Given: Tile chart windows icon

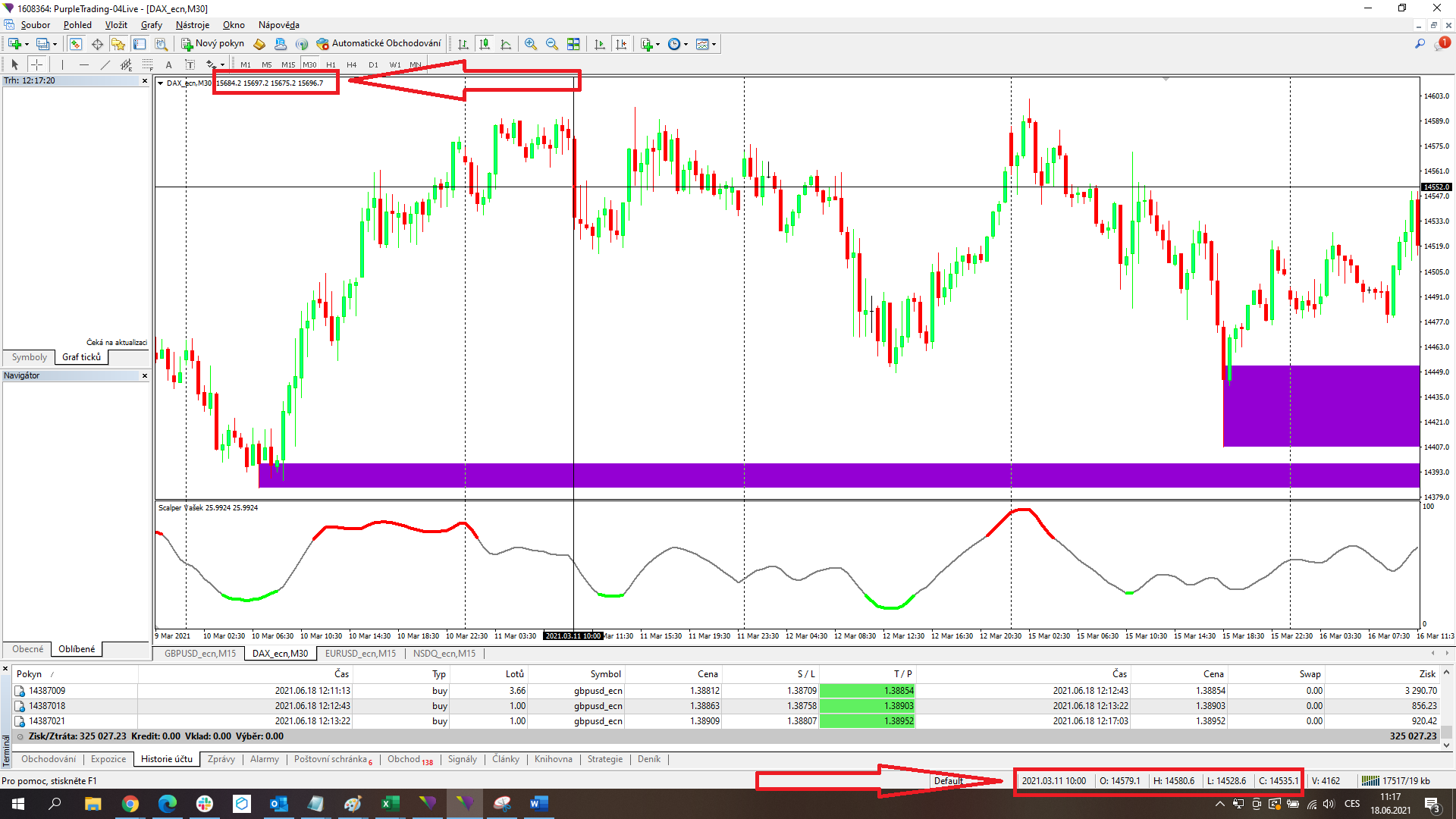Looking at the screenshot, I should 573,44.
